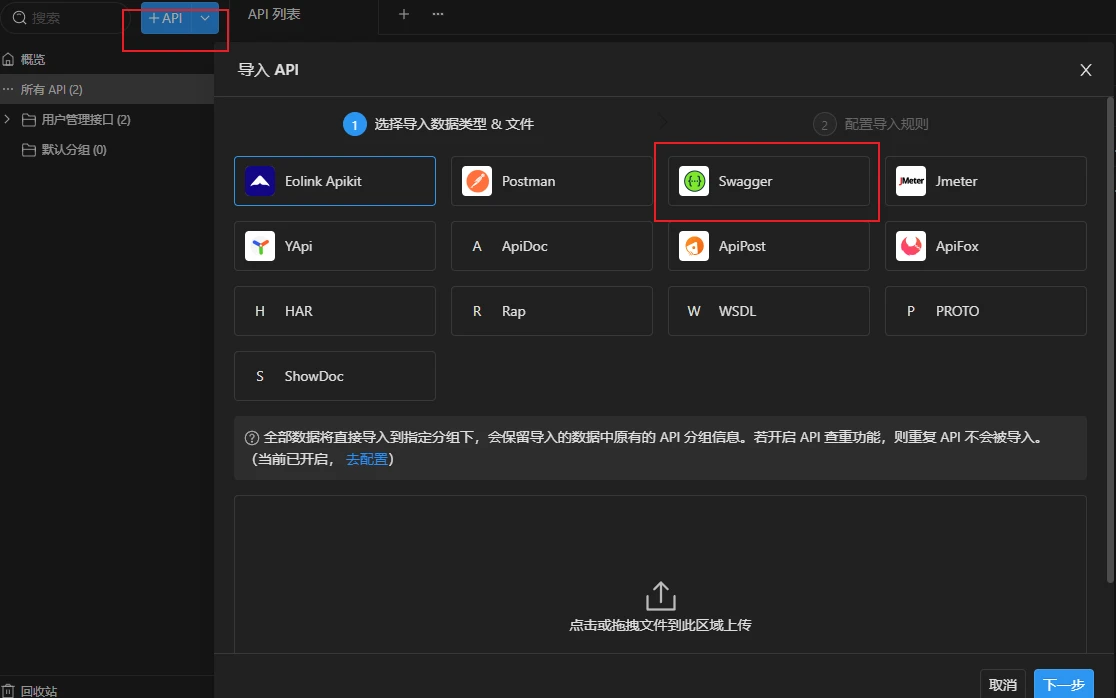The height and width of the screenshot is (698, 1116).
Task: Go to step 2 配置导入规则
Action: pyautogui.click(x=871, y=124)
